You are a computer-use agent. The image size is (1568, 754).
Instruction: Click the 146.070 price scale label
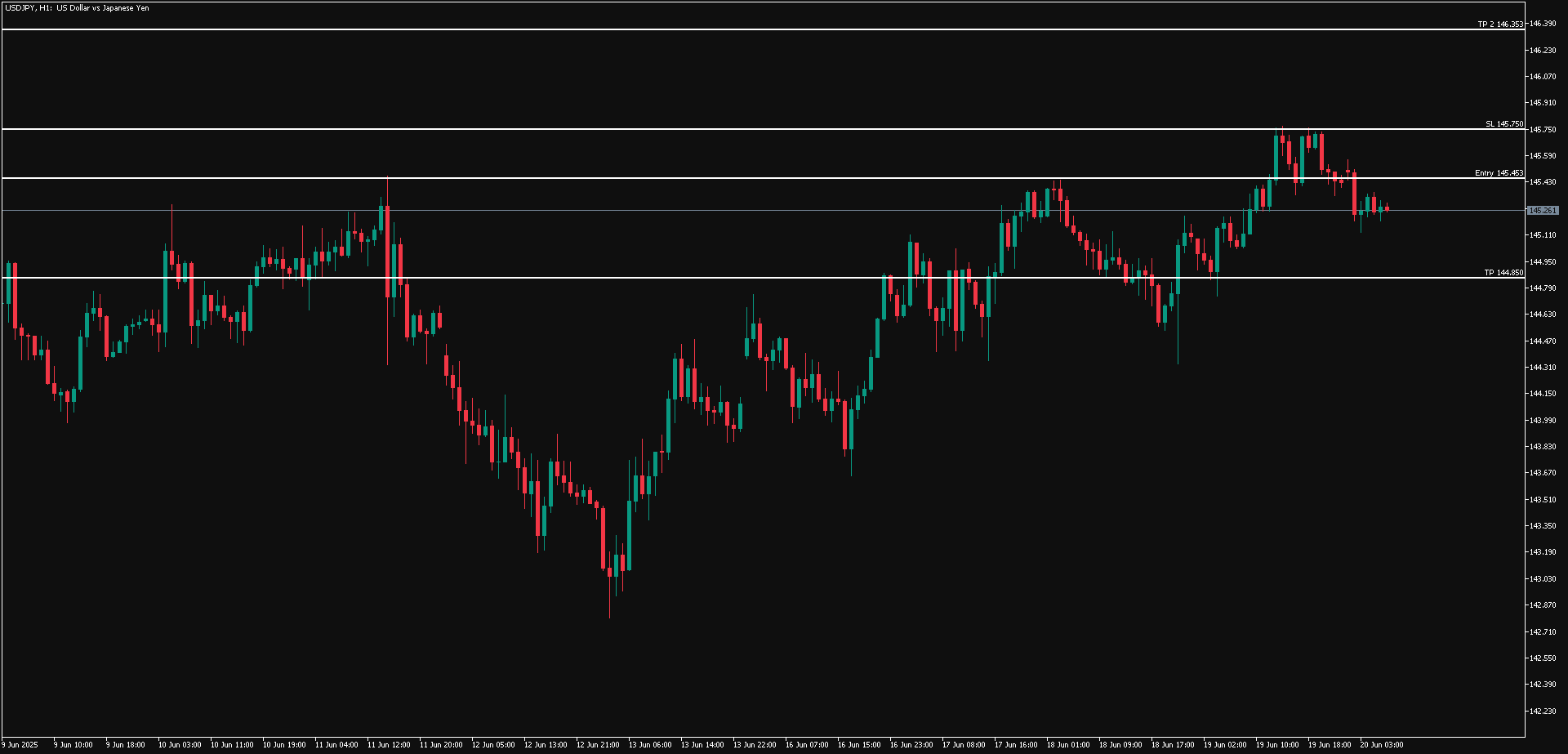[1542, 77]
